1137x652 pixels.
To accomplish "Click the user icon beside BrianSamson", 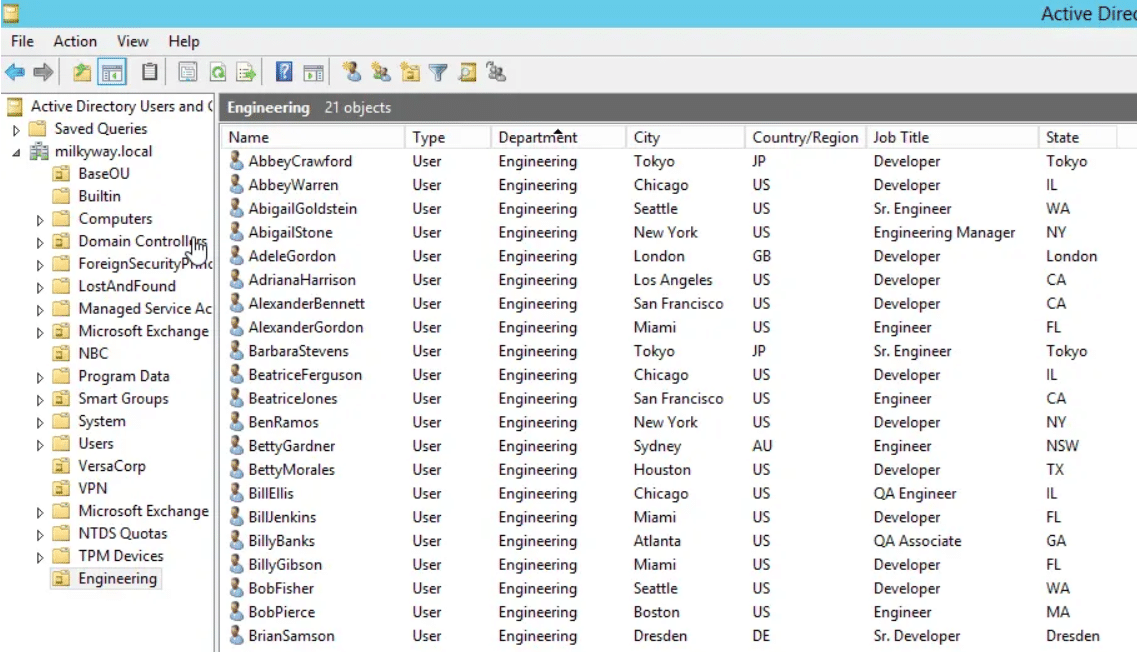I will (x=236, y=635).
